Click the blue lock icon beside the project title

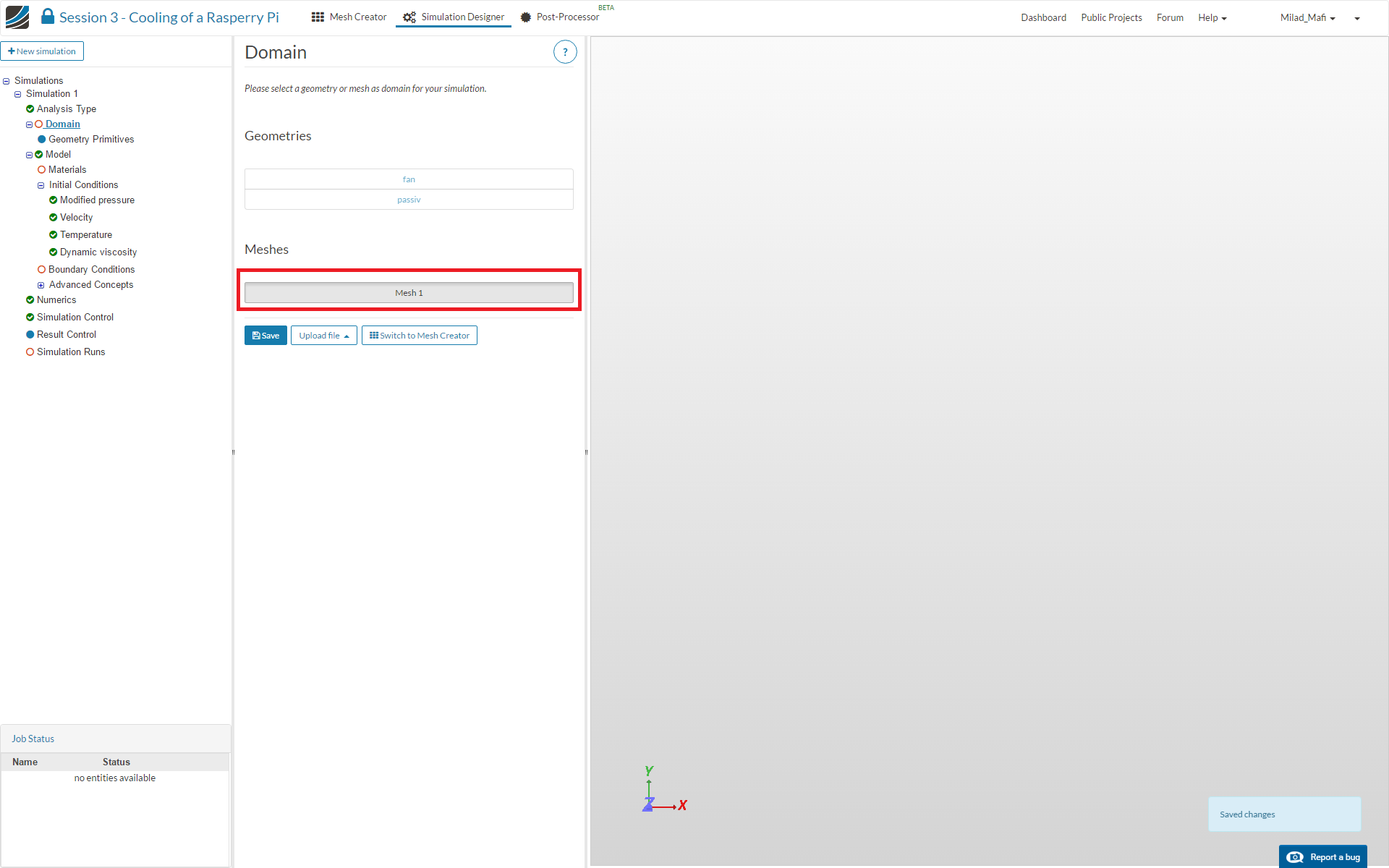click(47, 16)
